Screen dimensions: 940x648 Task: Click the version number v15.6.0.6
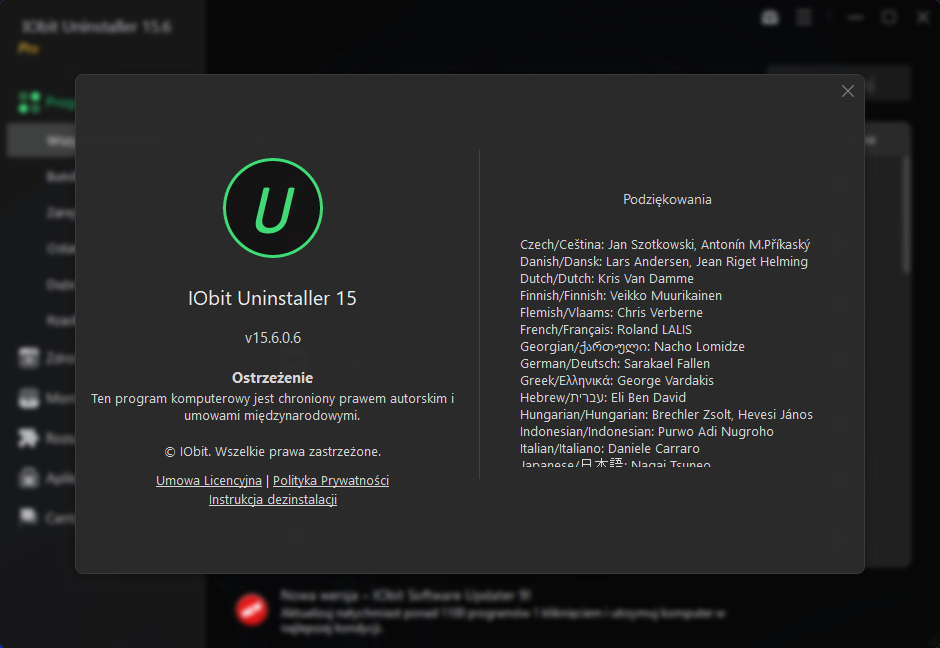point(273,337)
